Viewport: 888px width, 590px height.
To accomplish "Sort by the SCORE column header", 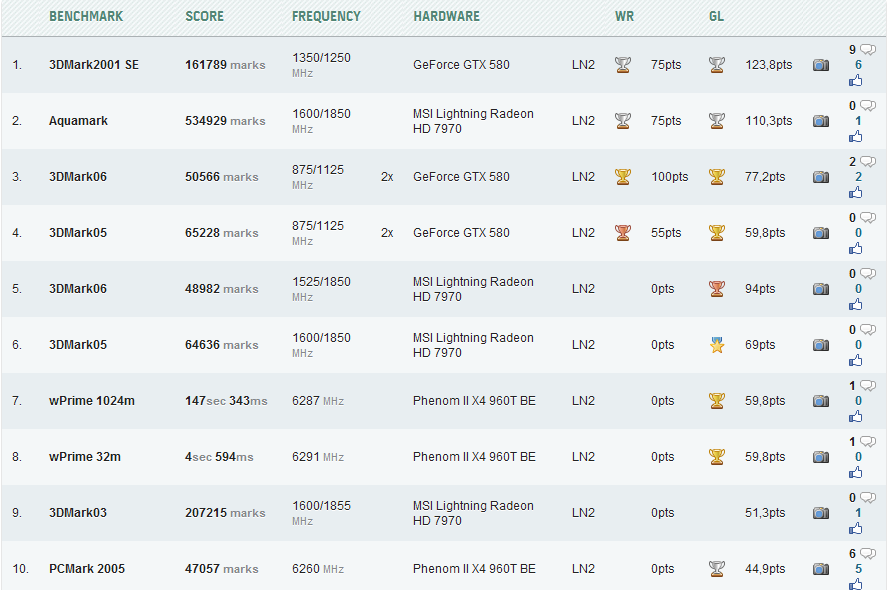I will click(204, 16).
